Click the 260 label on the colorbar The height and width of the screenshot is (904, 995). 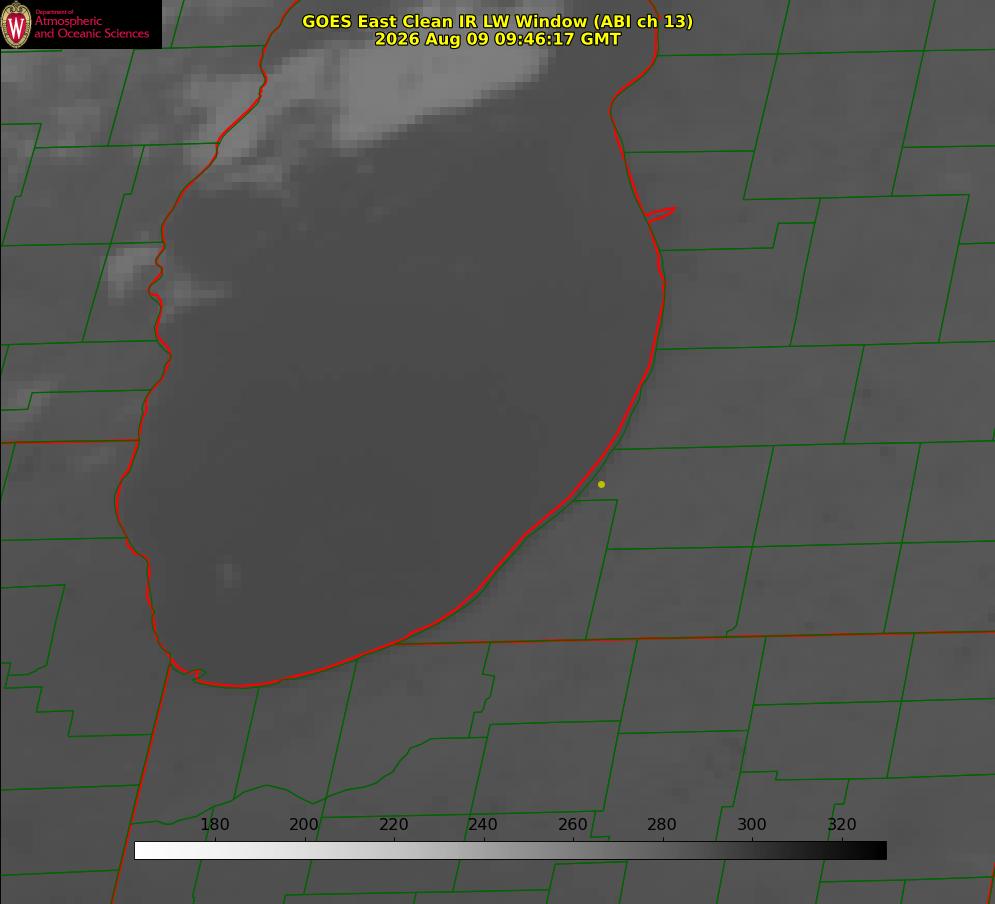[x=572, y=825]
